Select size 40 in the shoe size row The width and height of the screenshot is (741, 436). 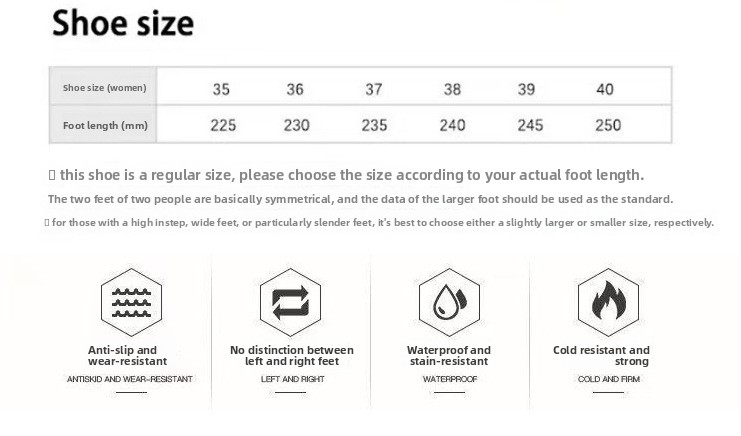[605, 89]
